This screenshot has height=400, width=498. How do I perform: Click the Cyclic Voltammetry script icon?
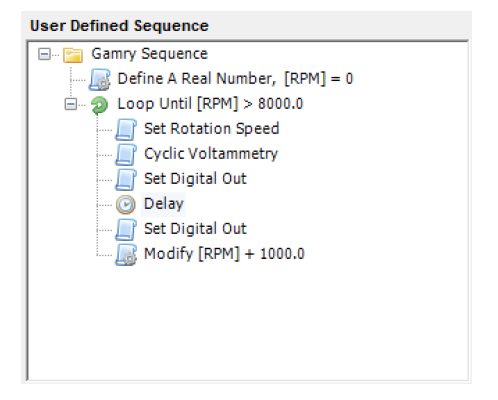(126, 154)
